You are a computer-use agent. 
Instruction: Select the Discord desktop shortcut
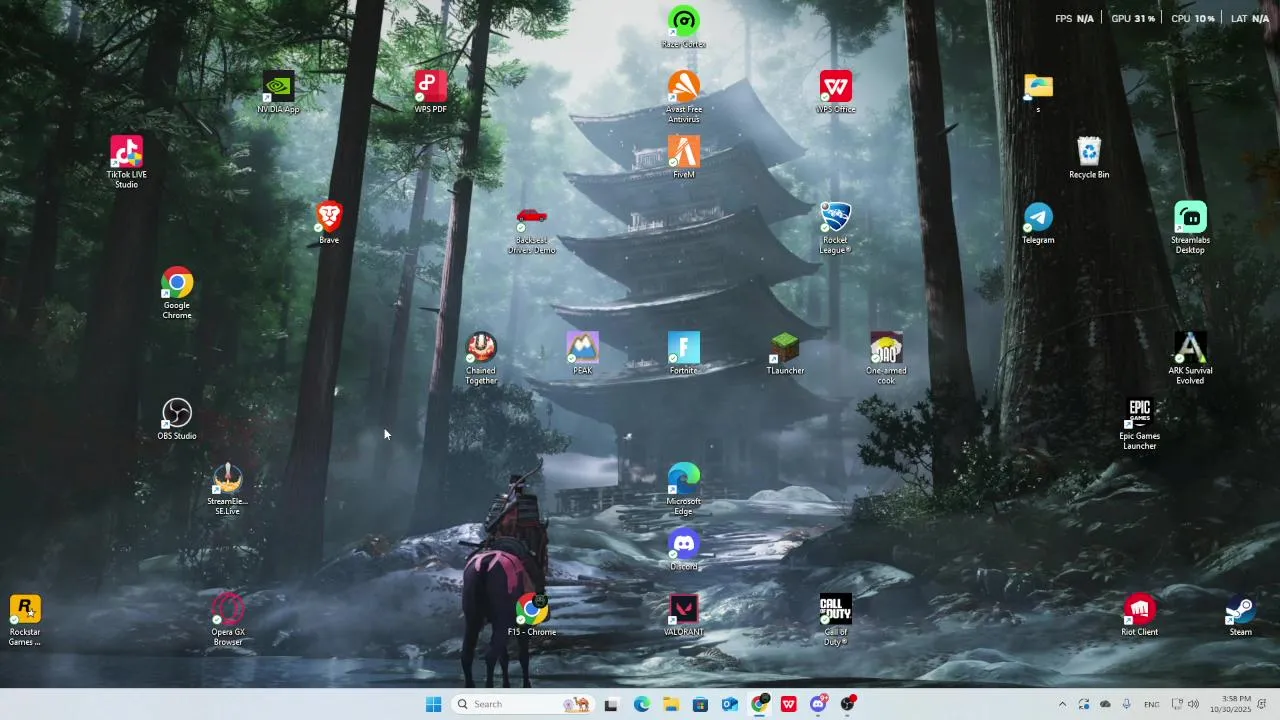(x=684, y=550)
